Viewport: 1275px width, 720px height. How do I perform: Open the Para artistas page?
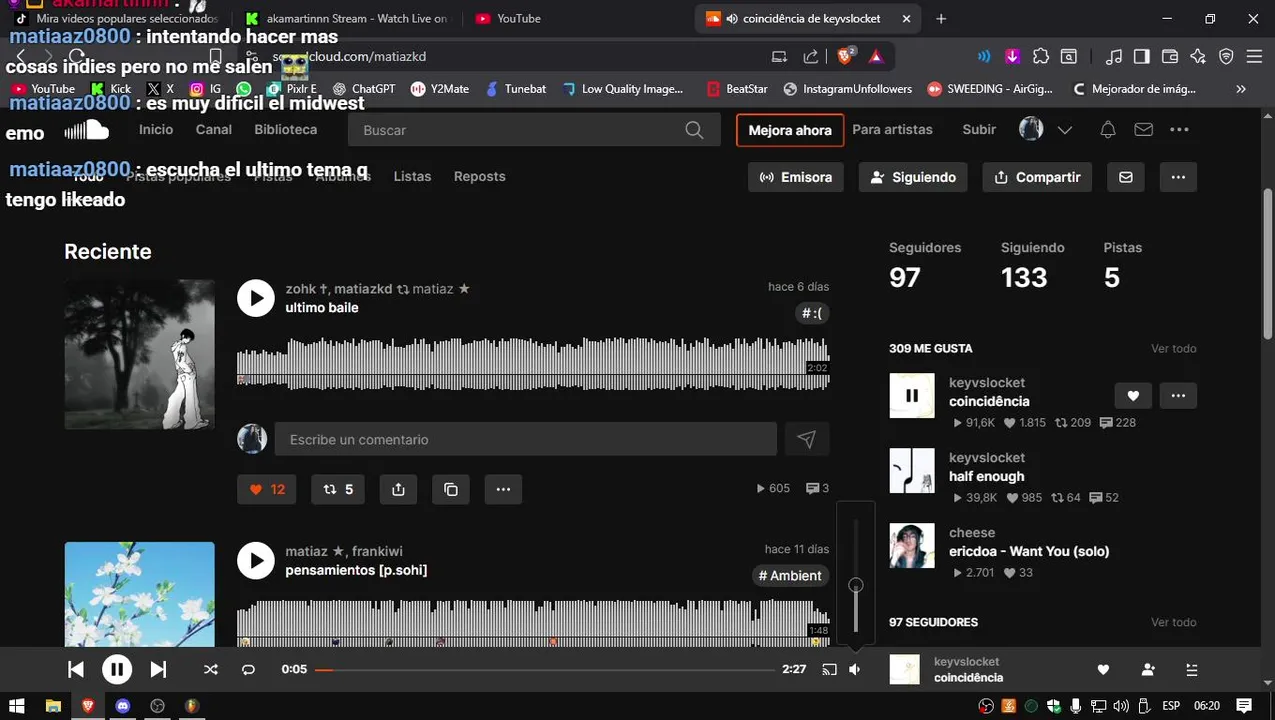(x=892, y=129)
